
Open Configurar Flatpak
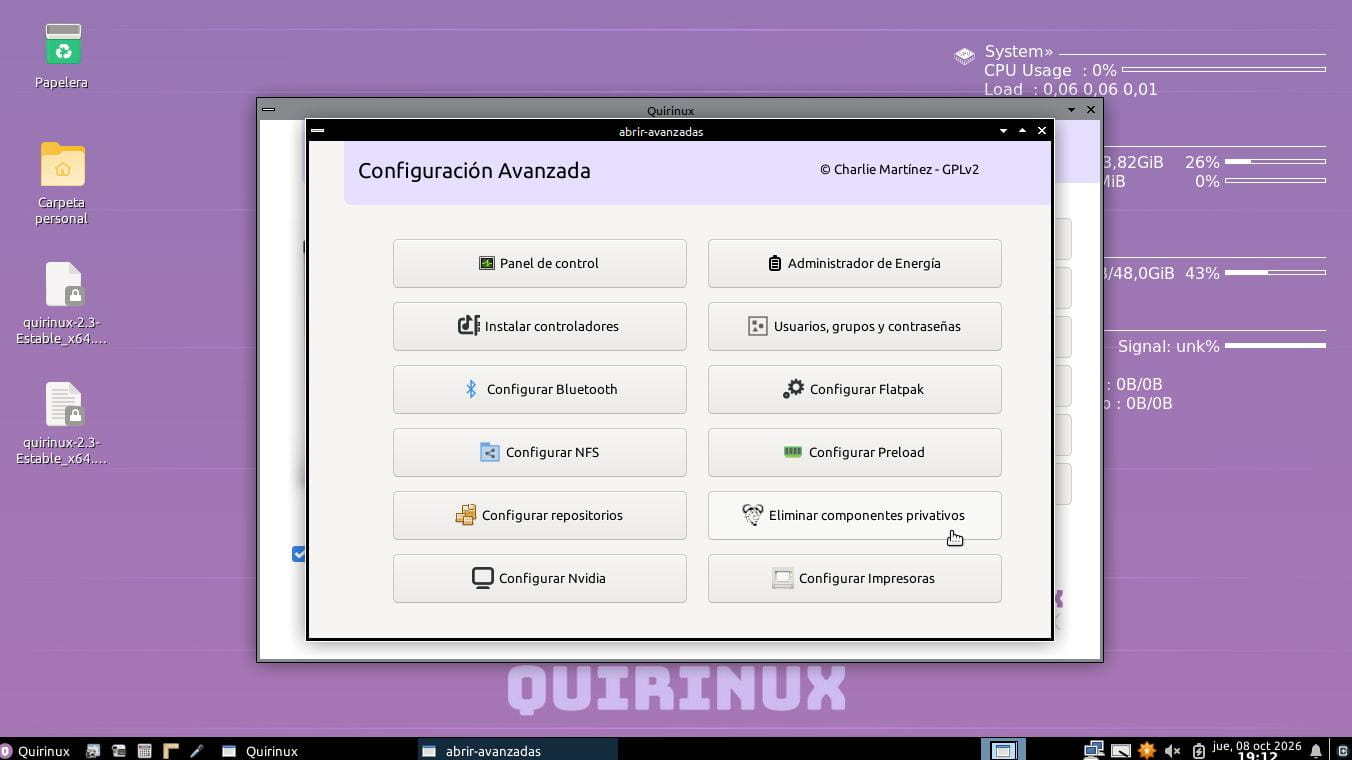[x=854, y=389]
